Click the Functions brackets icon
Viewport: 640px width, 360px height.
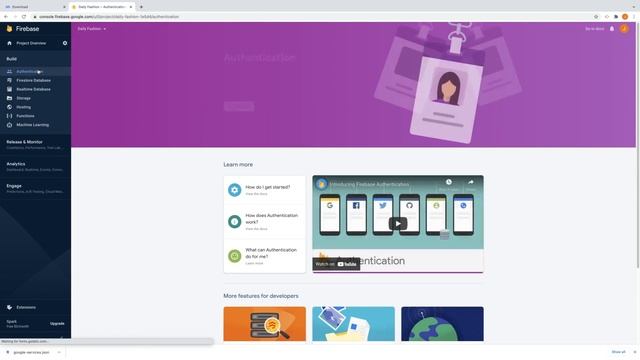[x=9, y=116]
